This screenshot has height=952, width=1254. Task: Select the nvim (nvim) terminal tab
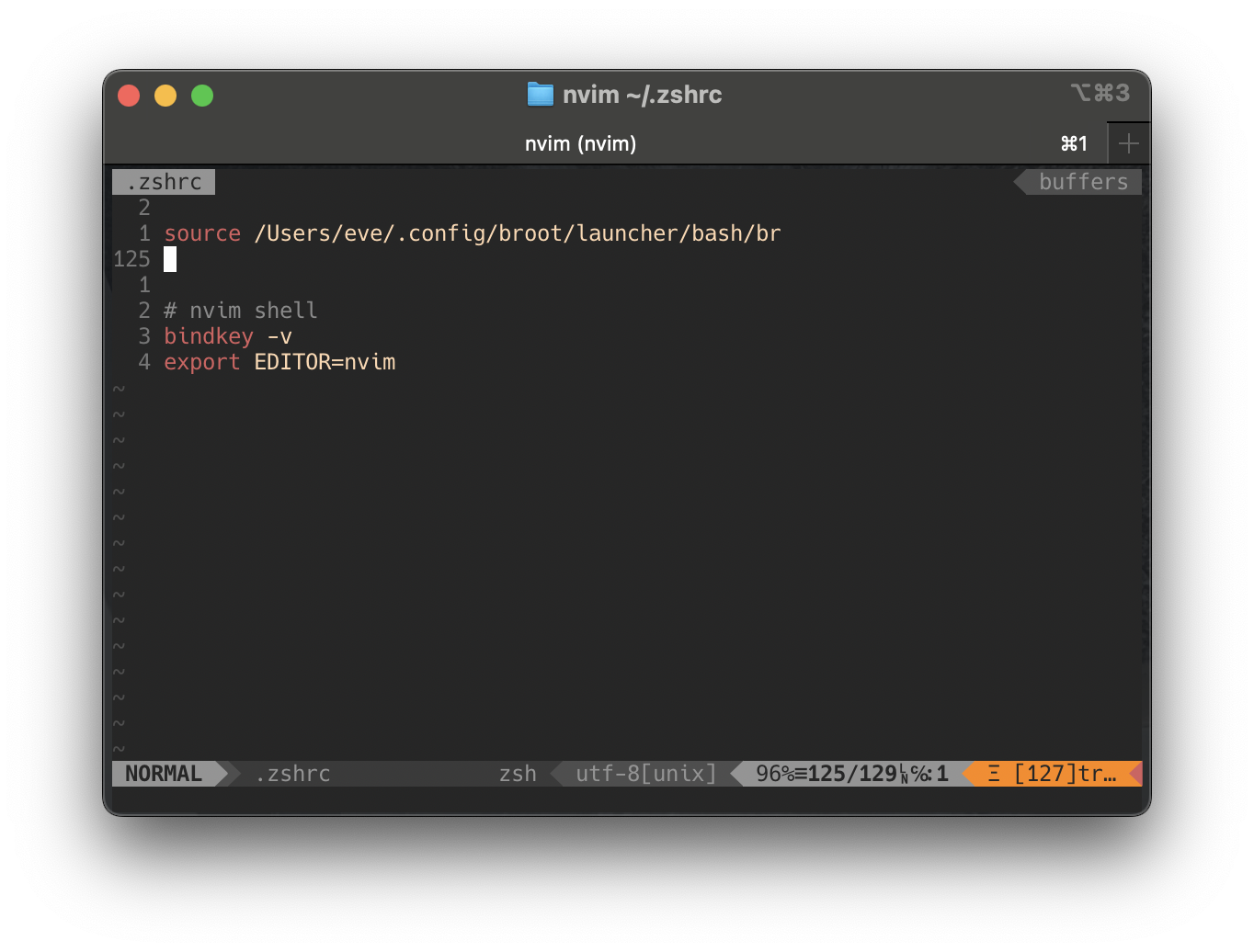(x=580, y=143)
